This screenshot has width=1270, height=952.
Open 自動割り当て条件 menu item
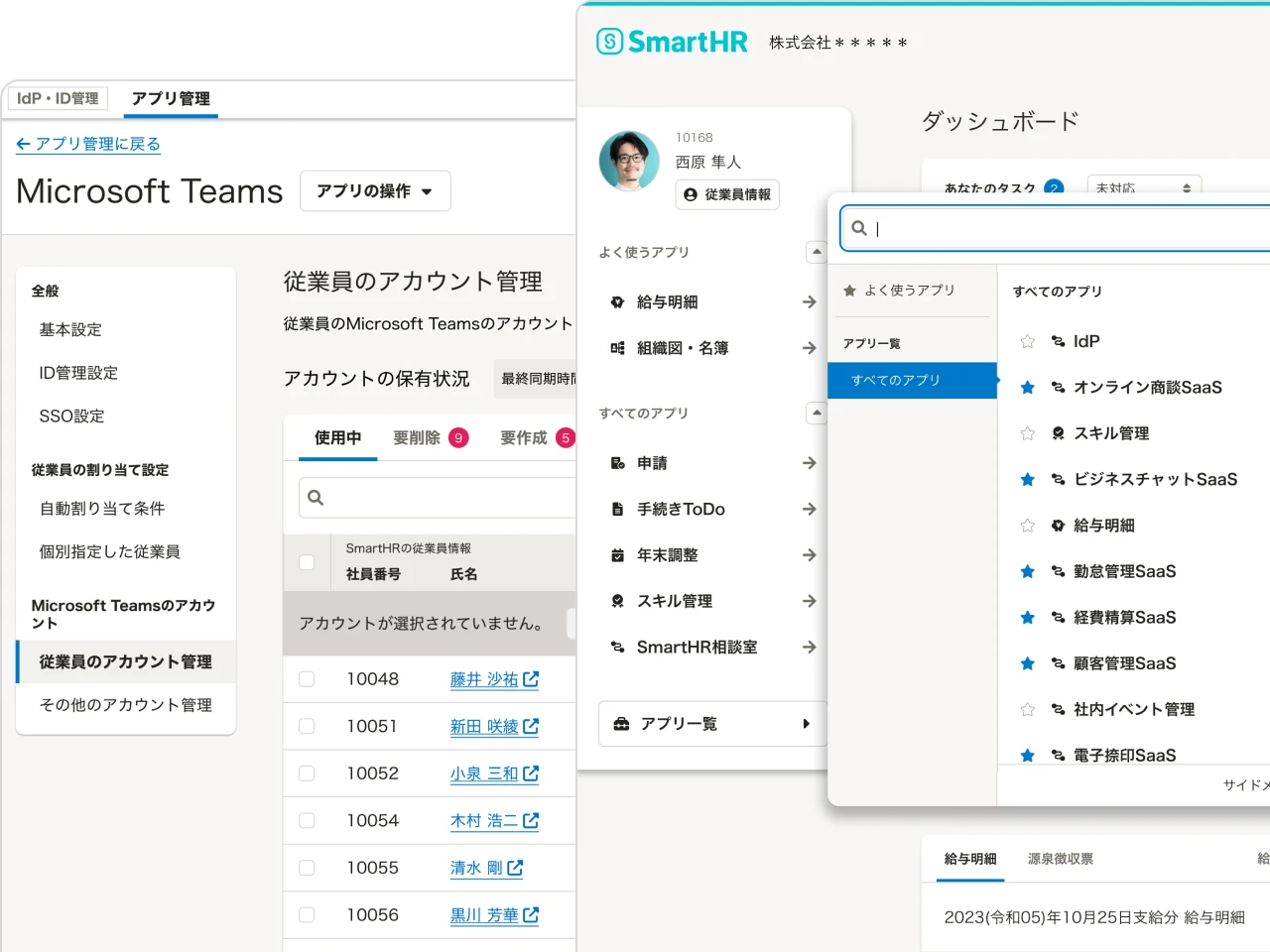point(102,509)
